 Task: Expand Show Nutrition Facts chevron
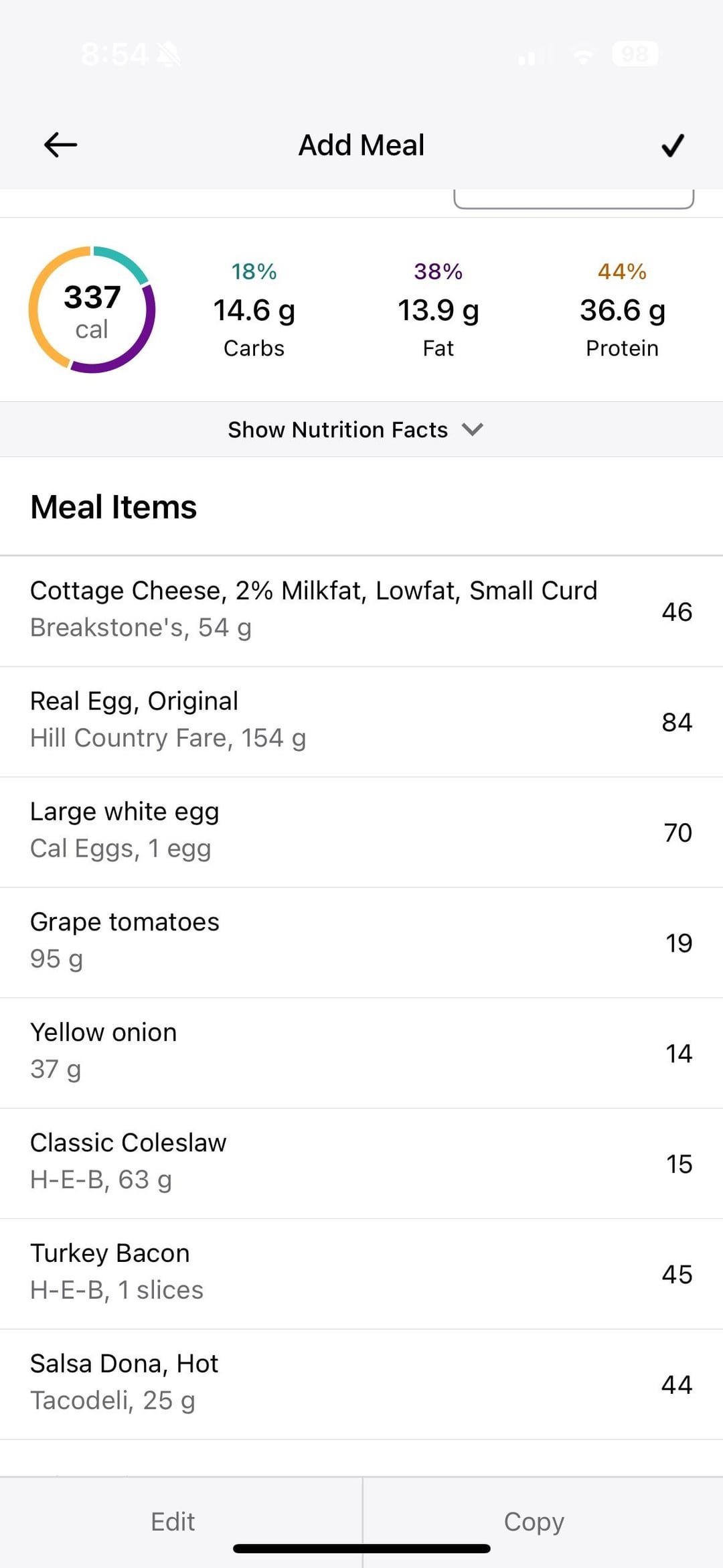coord(473,429)
